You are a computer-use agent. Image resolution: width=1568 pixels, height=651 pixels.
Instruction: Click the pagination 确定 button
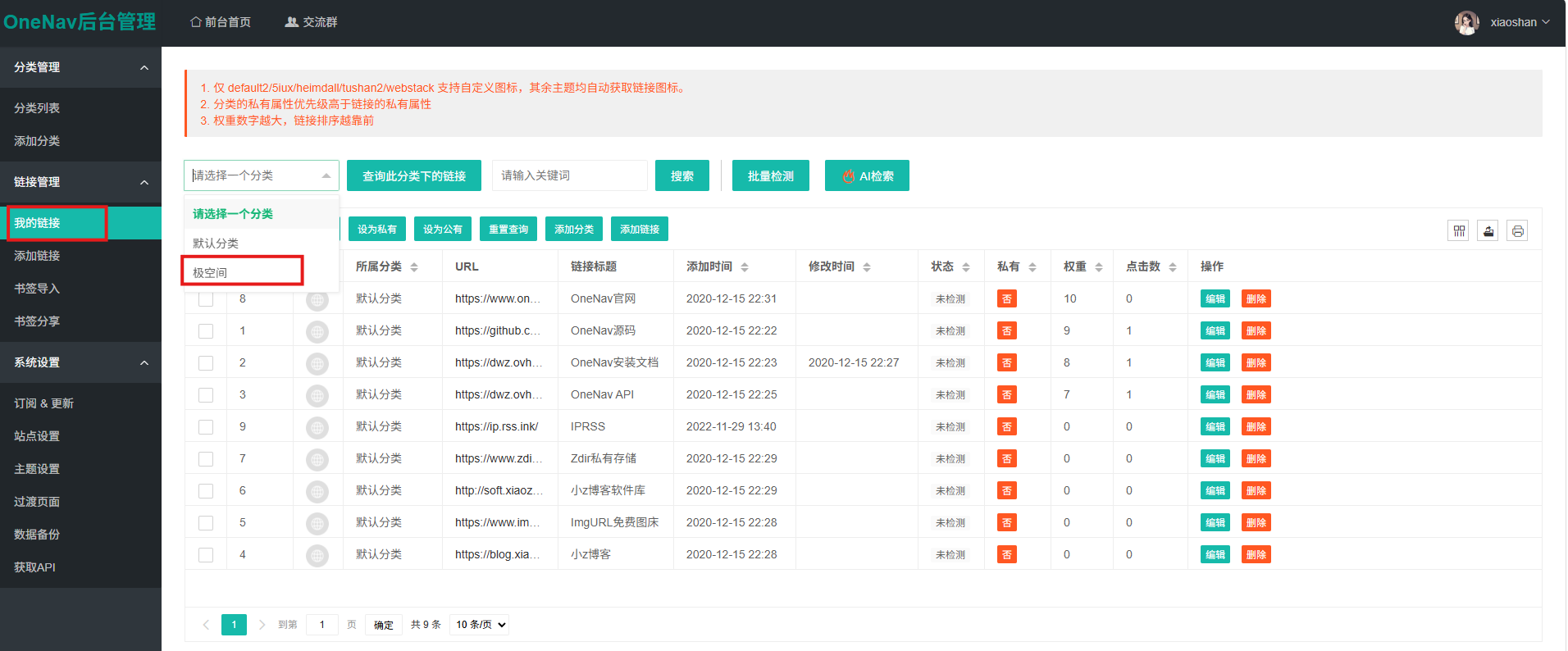(384, 625)
